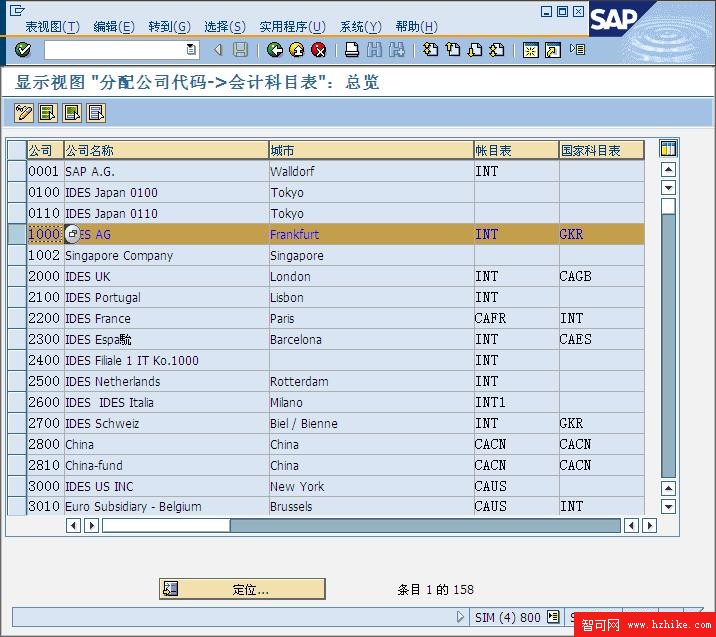Click the 公司 column header
This screenshot has height=637, width=716.
(x=46, y=150)
